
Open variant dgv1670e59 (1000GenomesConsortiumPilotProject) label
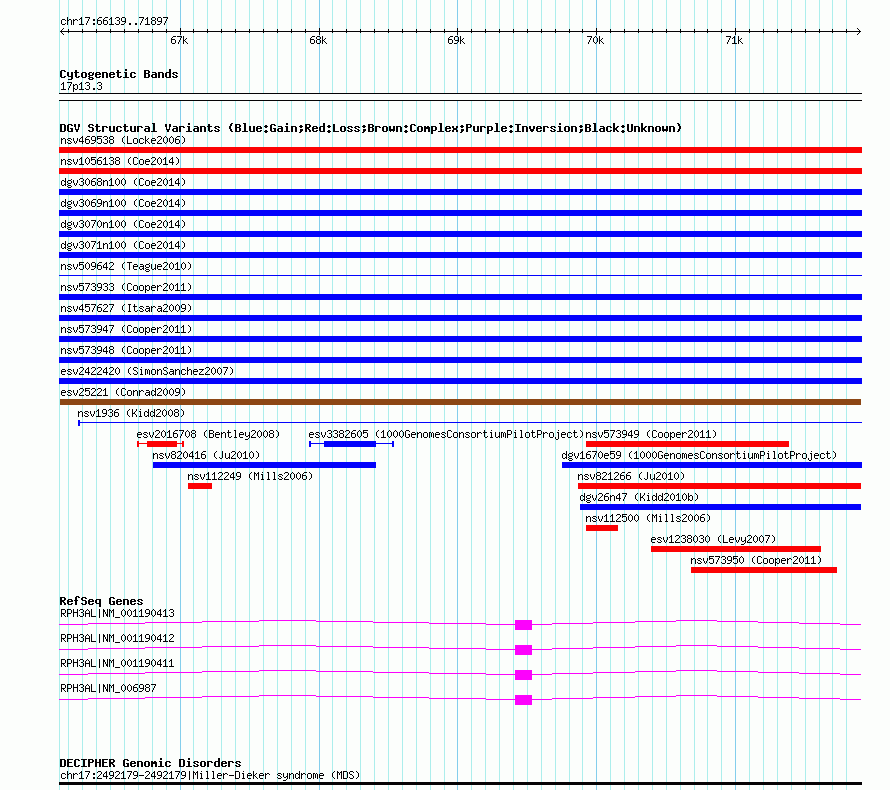pyautogui.click(x=699, y=455)
